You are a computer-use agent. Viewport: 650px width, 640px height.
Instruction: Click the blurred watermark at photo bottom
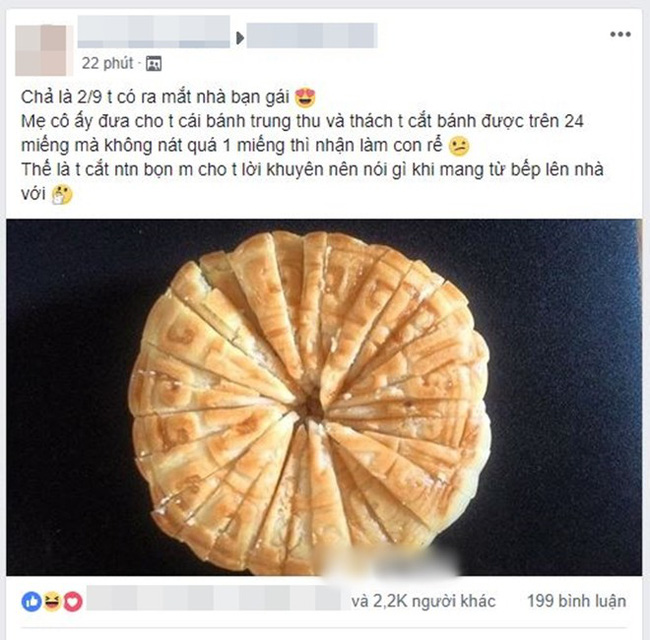(x=390, y=562)
